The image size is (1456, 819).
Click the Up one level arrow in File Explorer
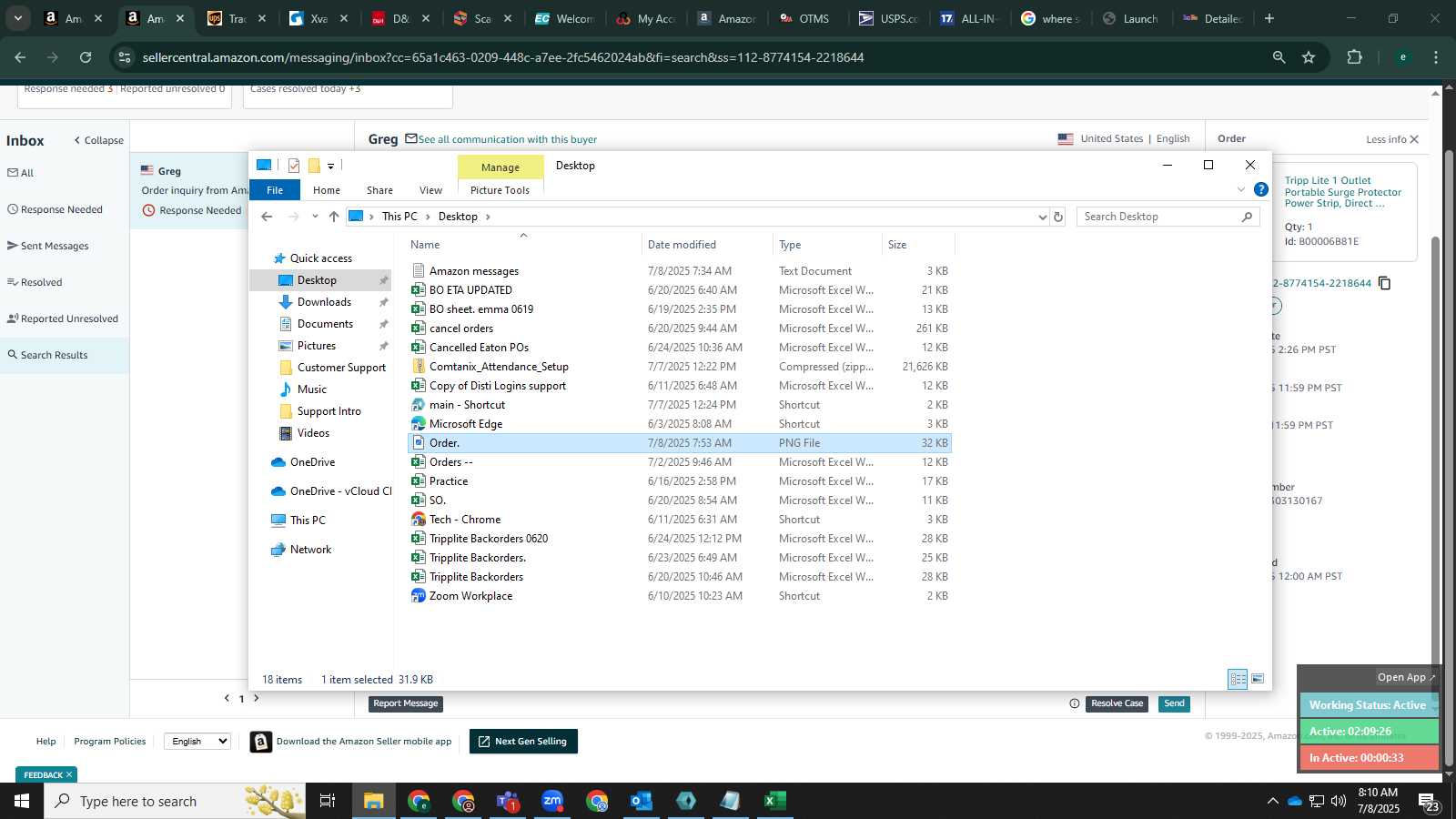point(334,217)
